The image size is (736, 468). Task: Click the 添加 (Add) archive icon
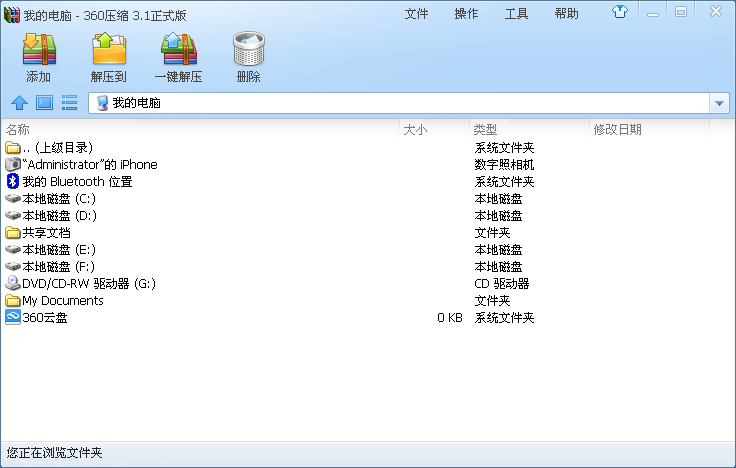tap(39, 50)
